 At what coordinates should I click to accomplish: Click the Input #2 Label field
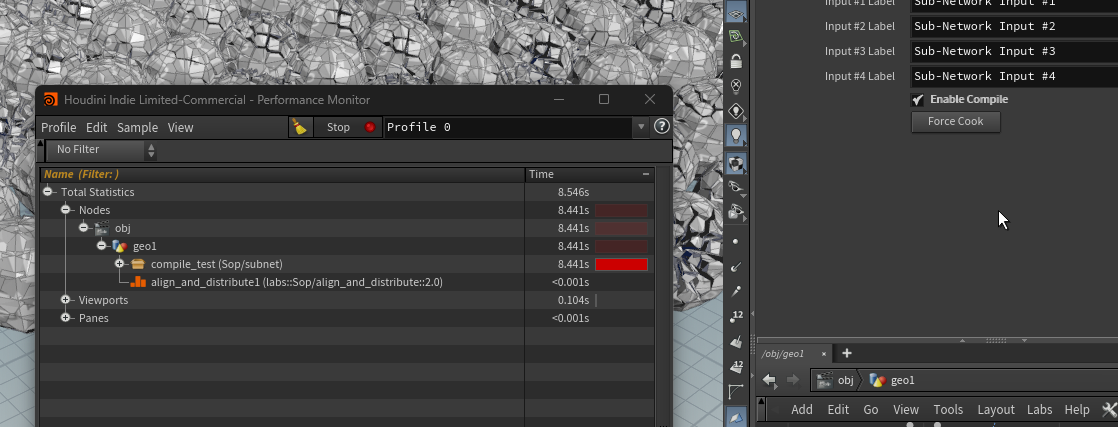[1014, 26]
